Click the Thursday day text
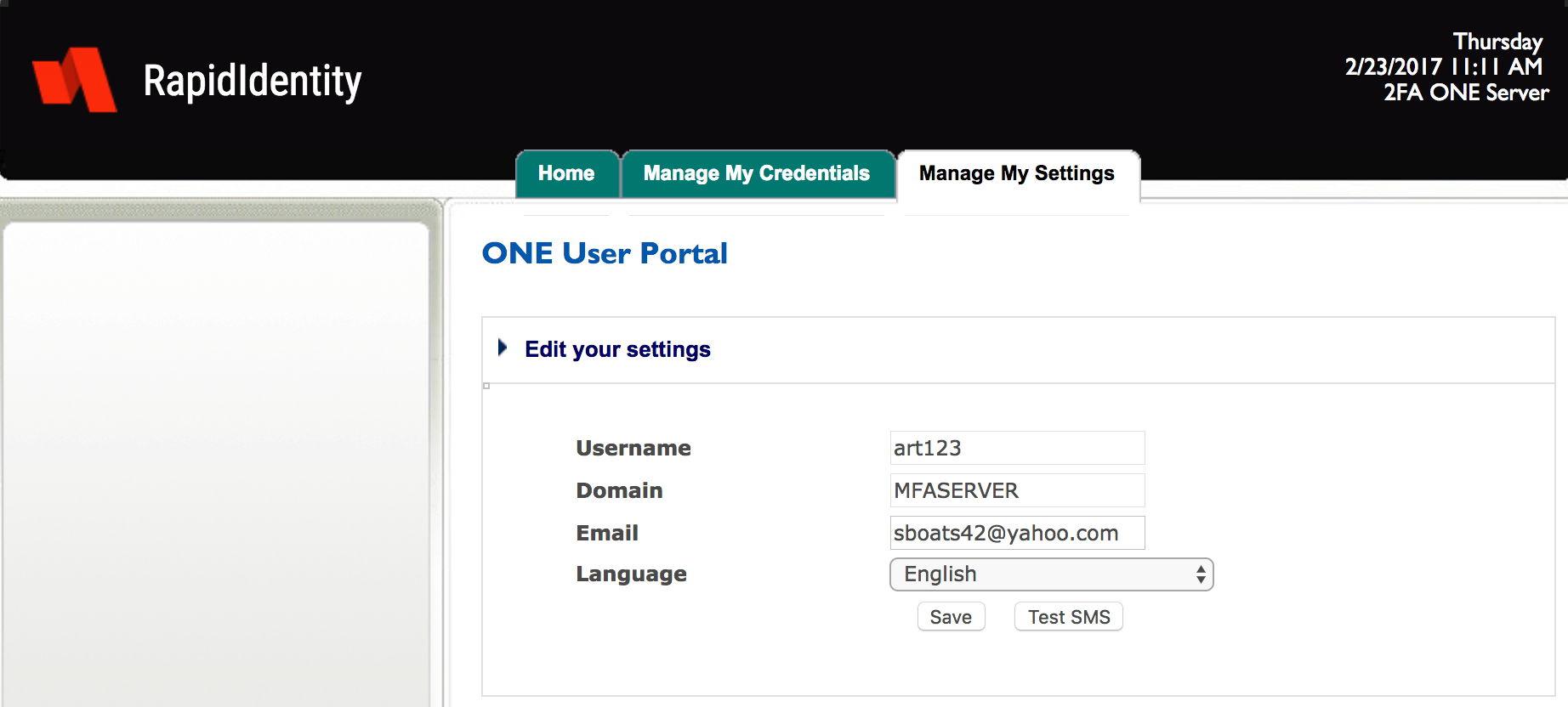The height and width of the screenshot is (707, 1568). [1497, 42]
